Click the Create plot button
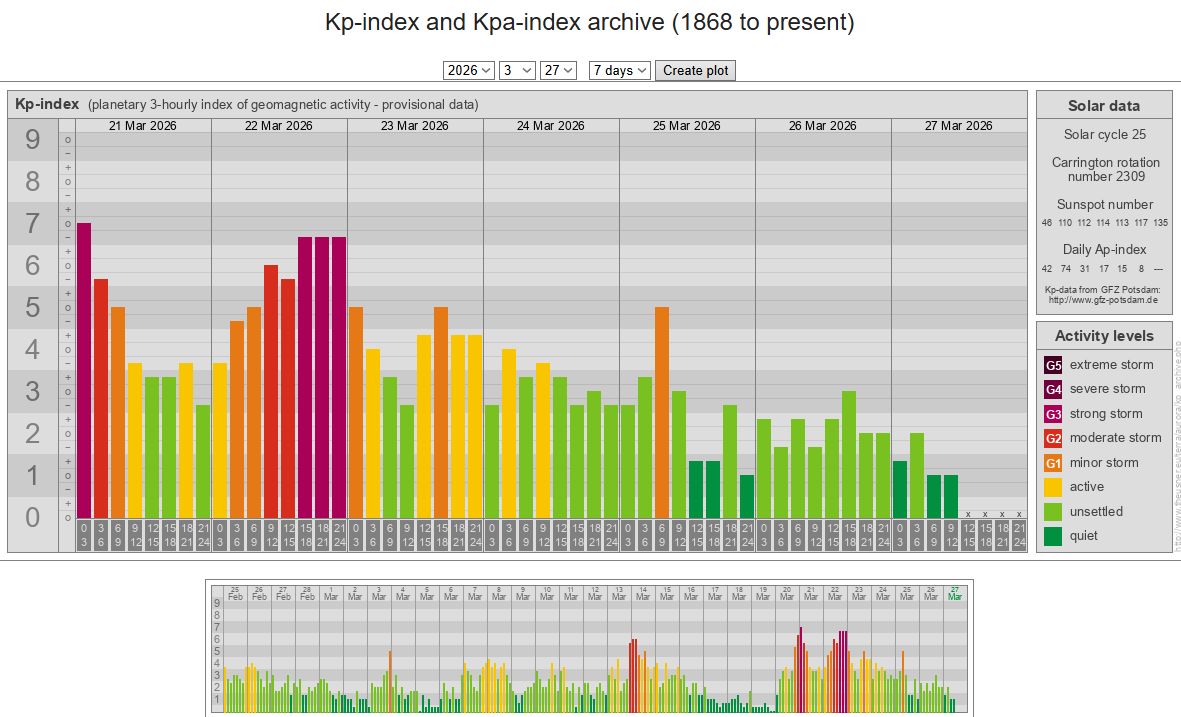1181x717 pixels. tap(695, 70)
